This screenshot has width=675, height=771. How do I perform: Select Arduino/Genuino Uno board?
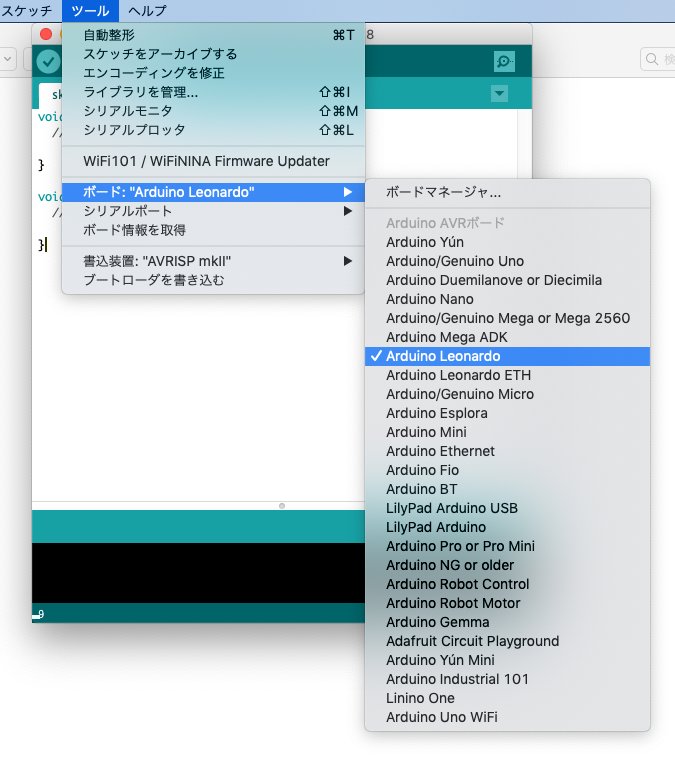pyautogui.click(x=507, y=261)
